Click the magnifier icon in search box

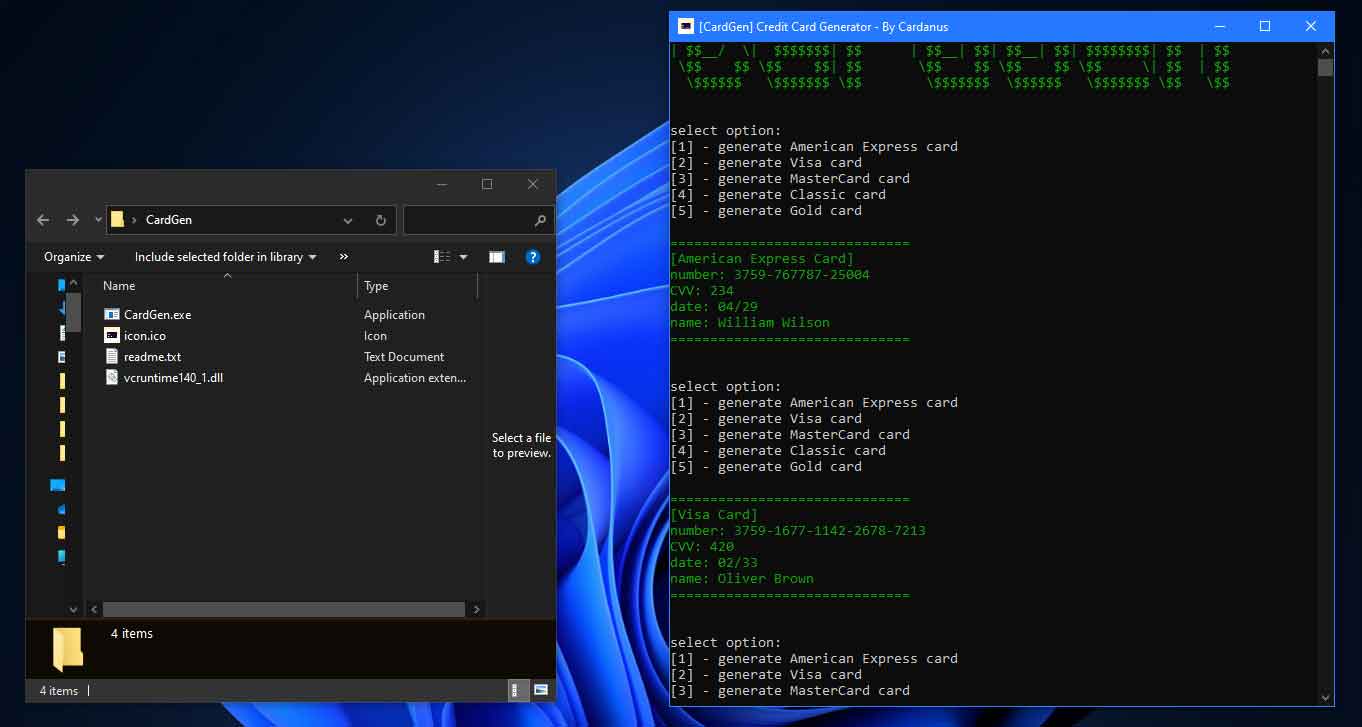540,220
